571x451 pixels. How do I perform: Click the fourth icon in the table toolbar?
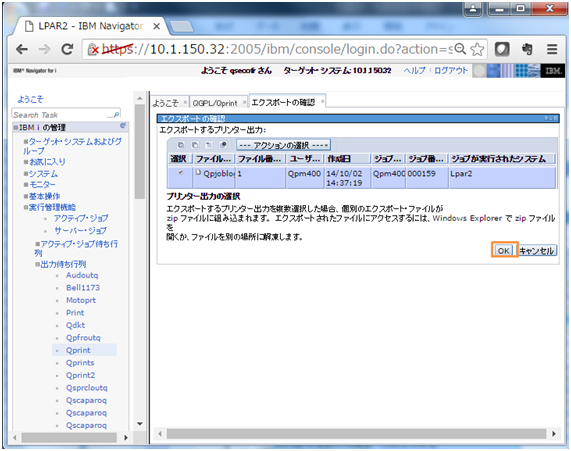(x=223, y=145)
